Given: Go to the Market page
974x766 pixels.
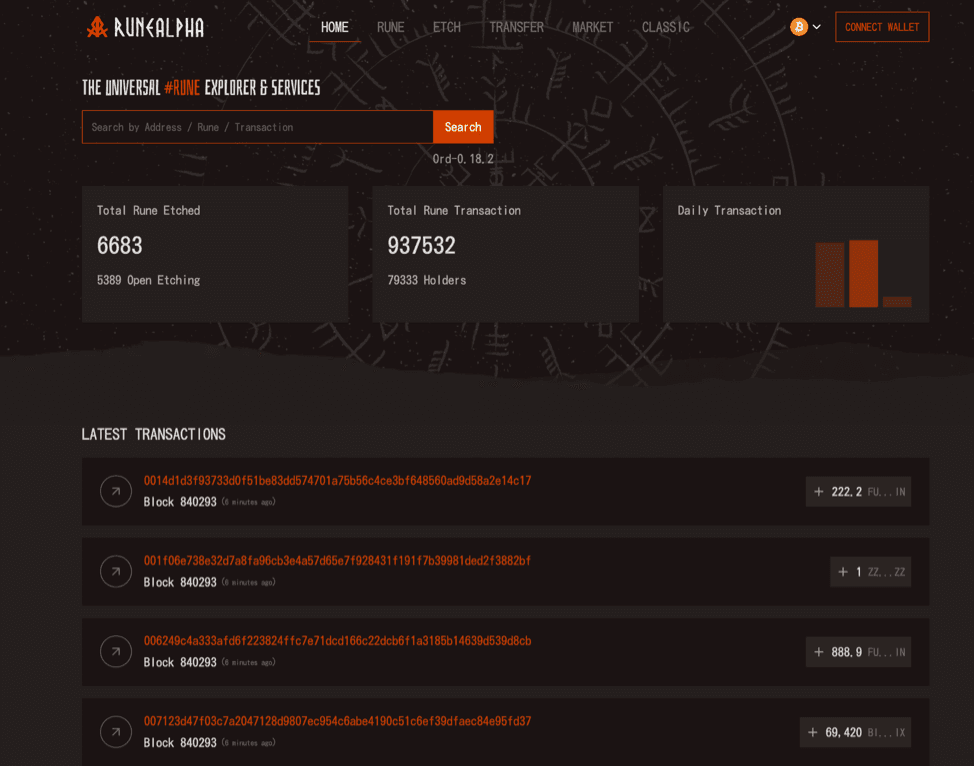Looking at the screenshot, I should pos(592,27).
